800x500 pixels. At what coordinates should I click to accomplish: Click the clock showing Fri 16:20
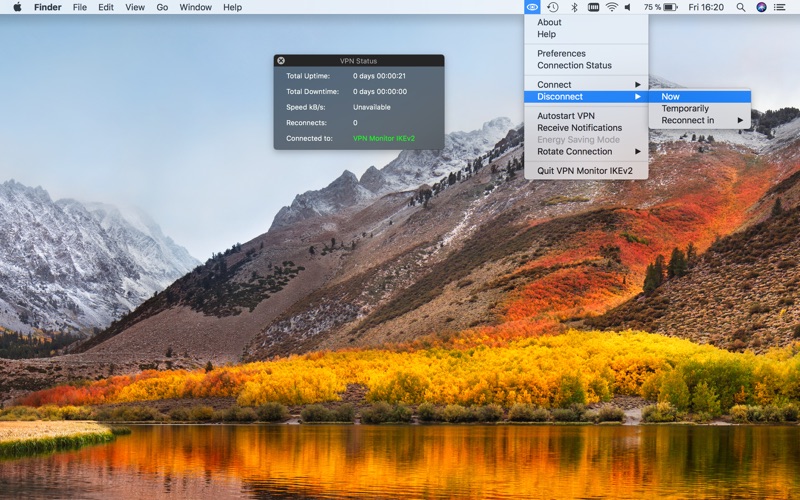706,7
